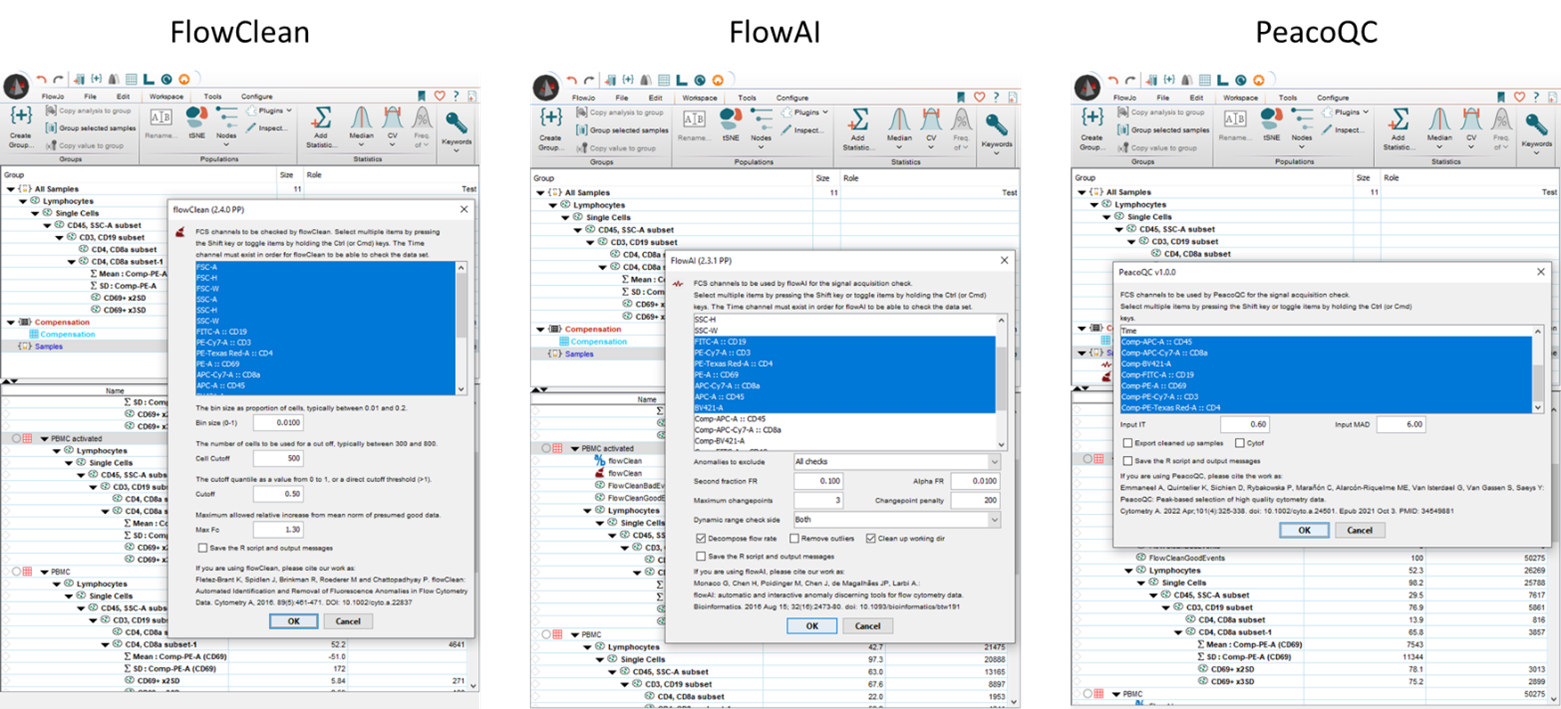Open the Configure tab in PeacoQC window
1561x709 pixels.
point(1333,98)
